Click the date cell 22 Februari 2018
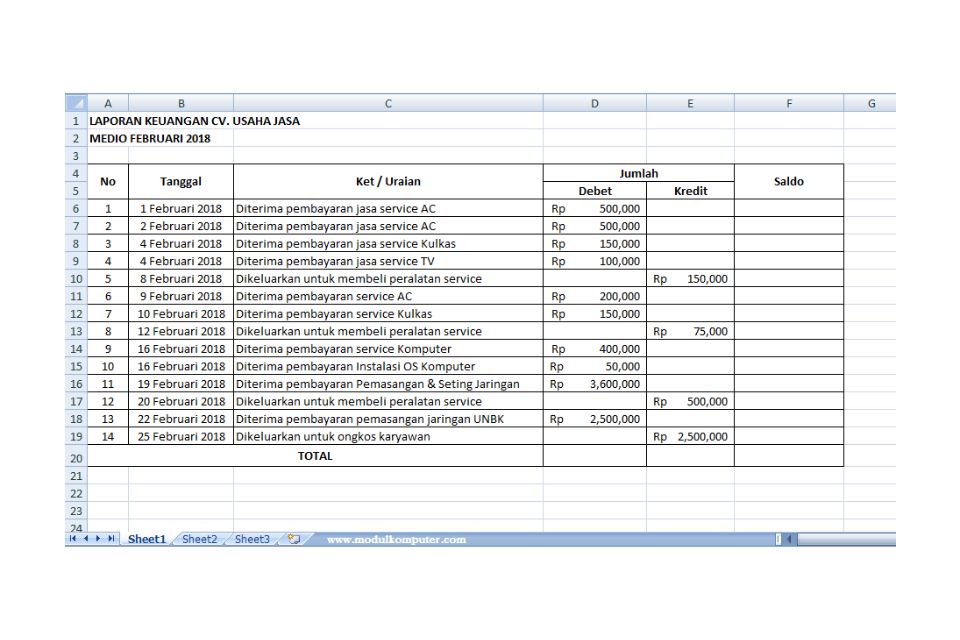The height and width of the screenshot is (640, 960). [181, 419]
